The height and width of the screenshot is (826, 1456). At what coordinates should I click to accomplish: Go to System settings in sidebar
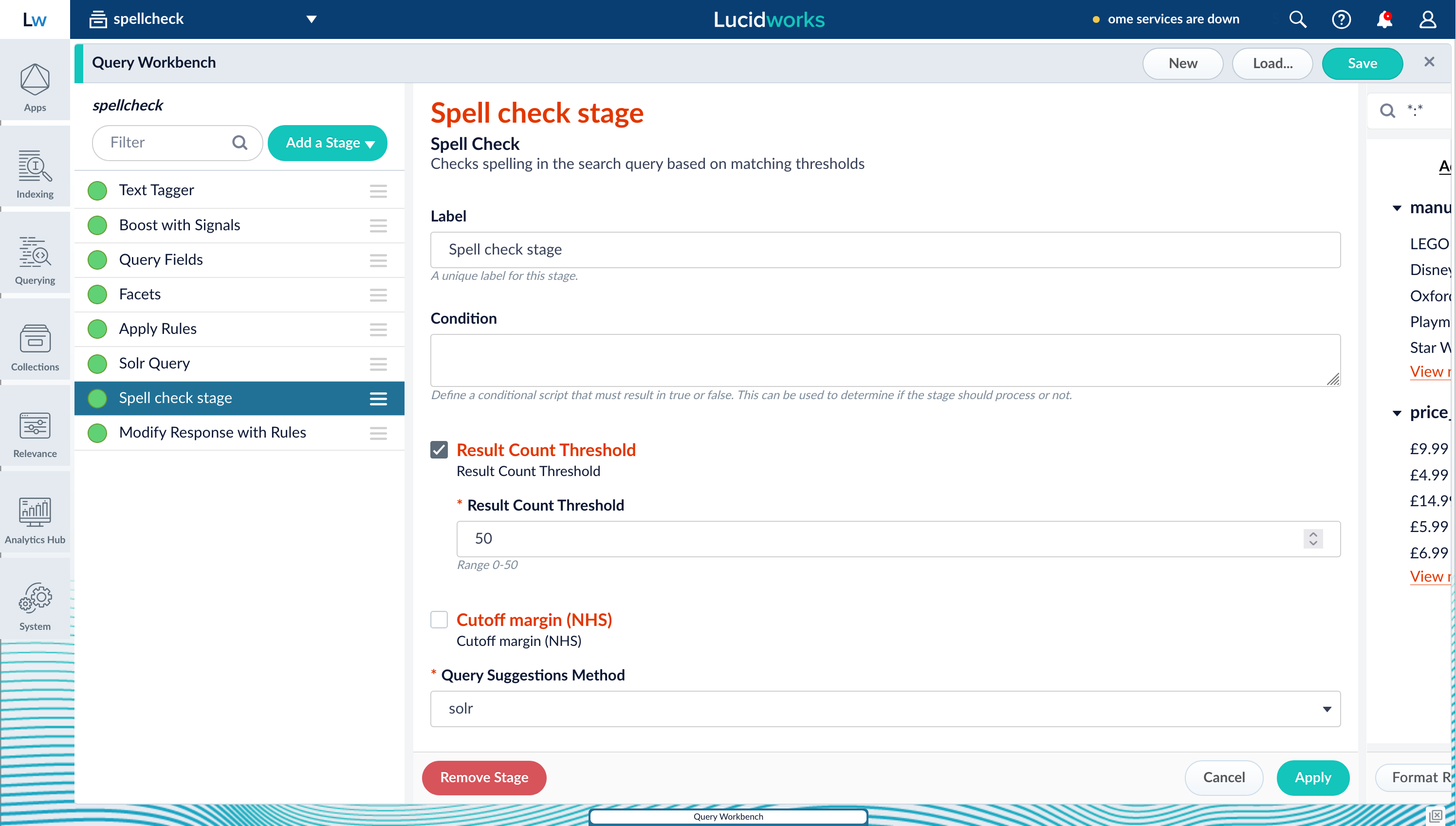click(35, 603)
